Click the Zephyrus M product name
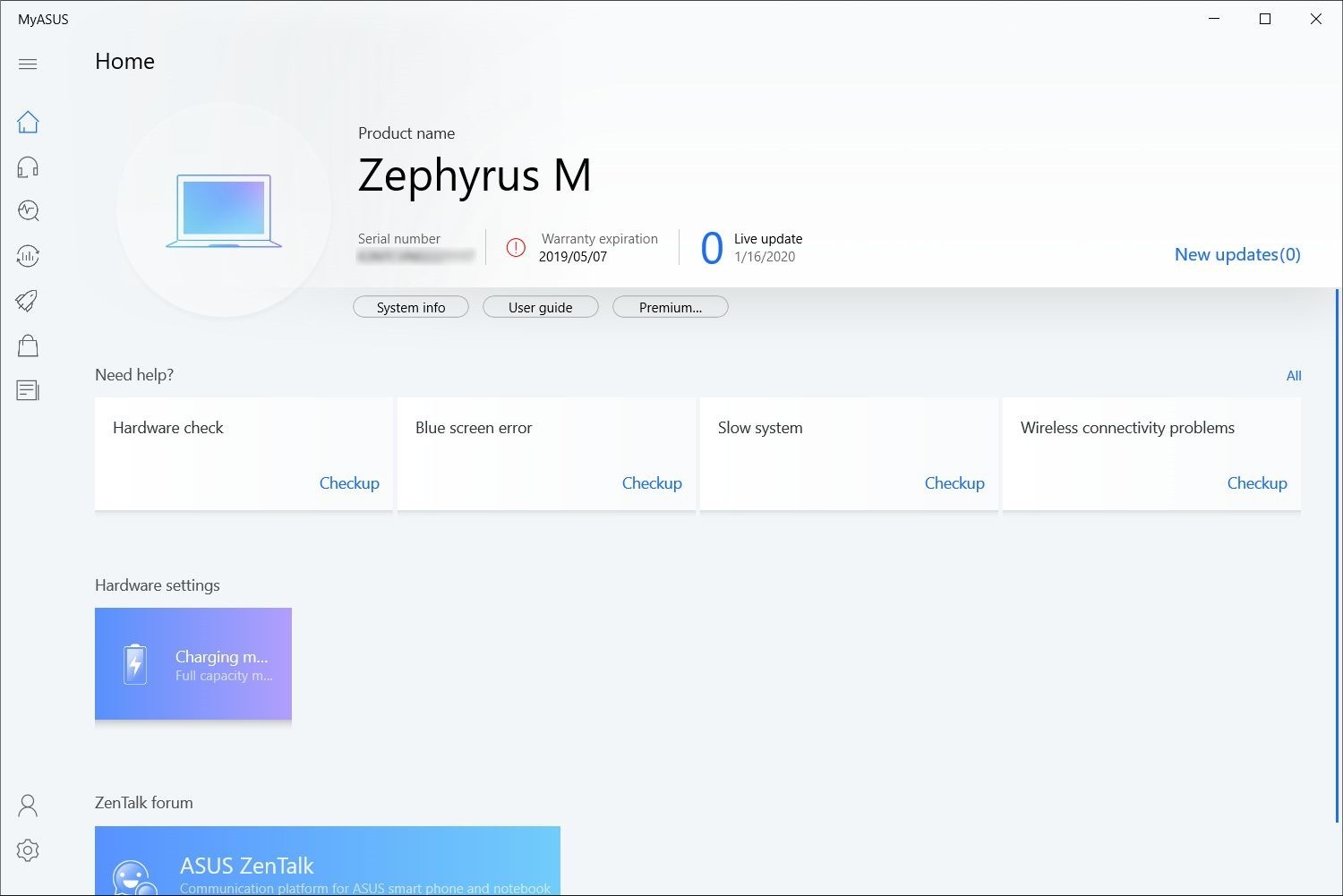Viewport: 1343px width, 896px height. tap(475, 175)
